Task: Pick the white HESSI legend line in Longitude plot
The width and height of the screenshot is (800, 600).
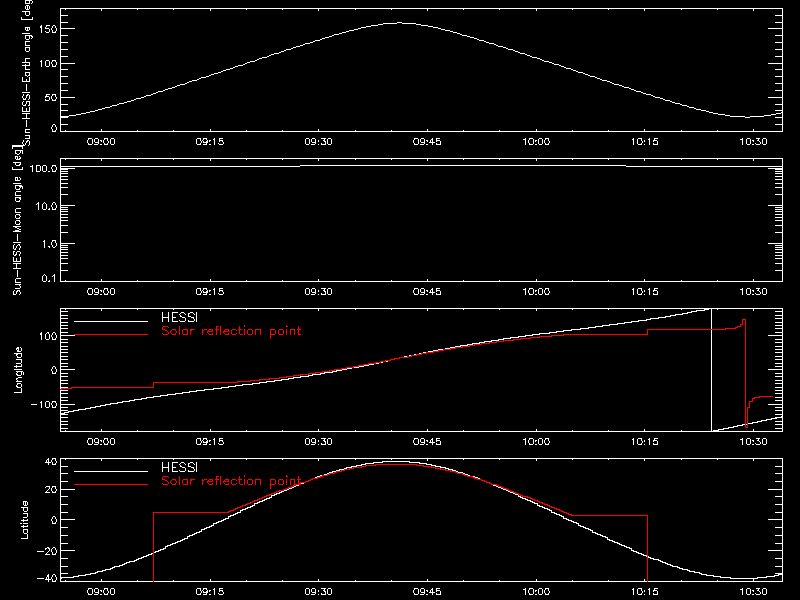Action: 111,321
